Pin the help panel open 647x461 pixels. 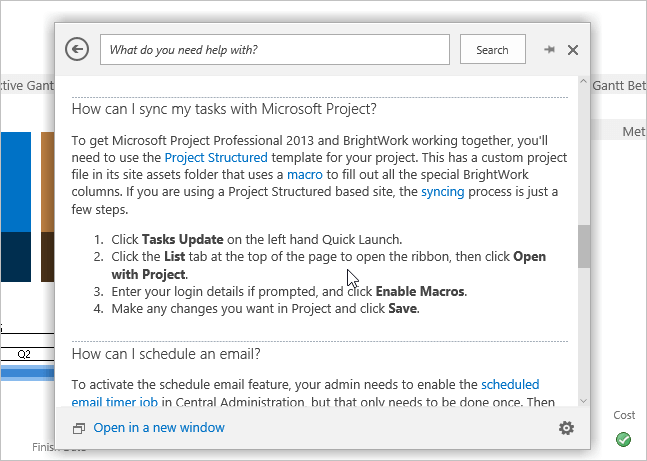(549, 50)
